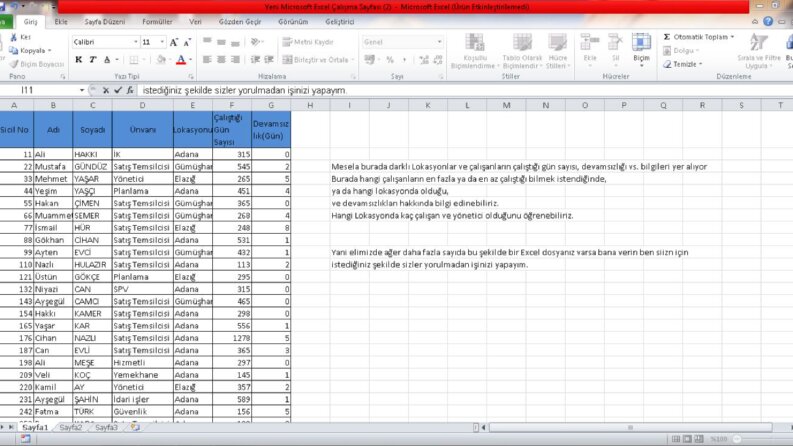Switch to Ekle ribbon tab

click(61, 22)
